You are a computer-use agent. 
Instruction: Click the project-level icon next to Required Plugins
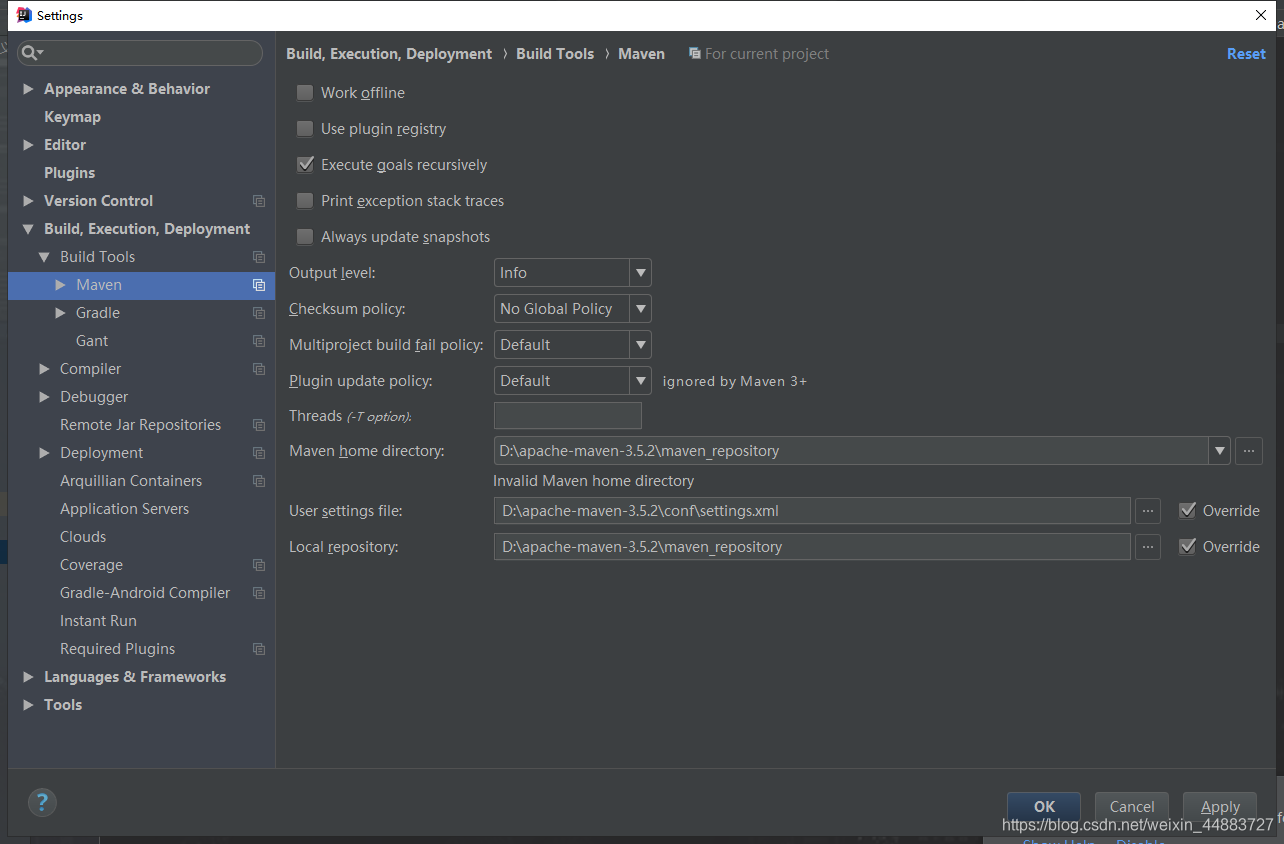click(x=259, y=649)
